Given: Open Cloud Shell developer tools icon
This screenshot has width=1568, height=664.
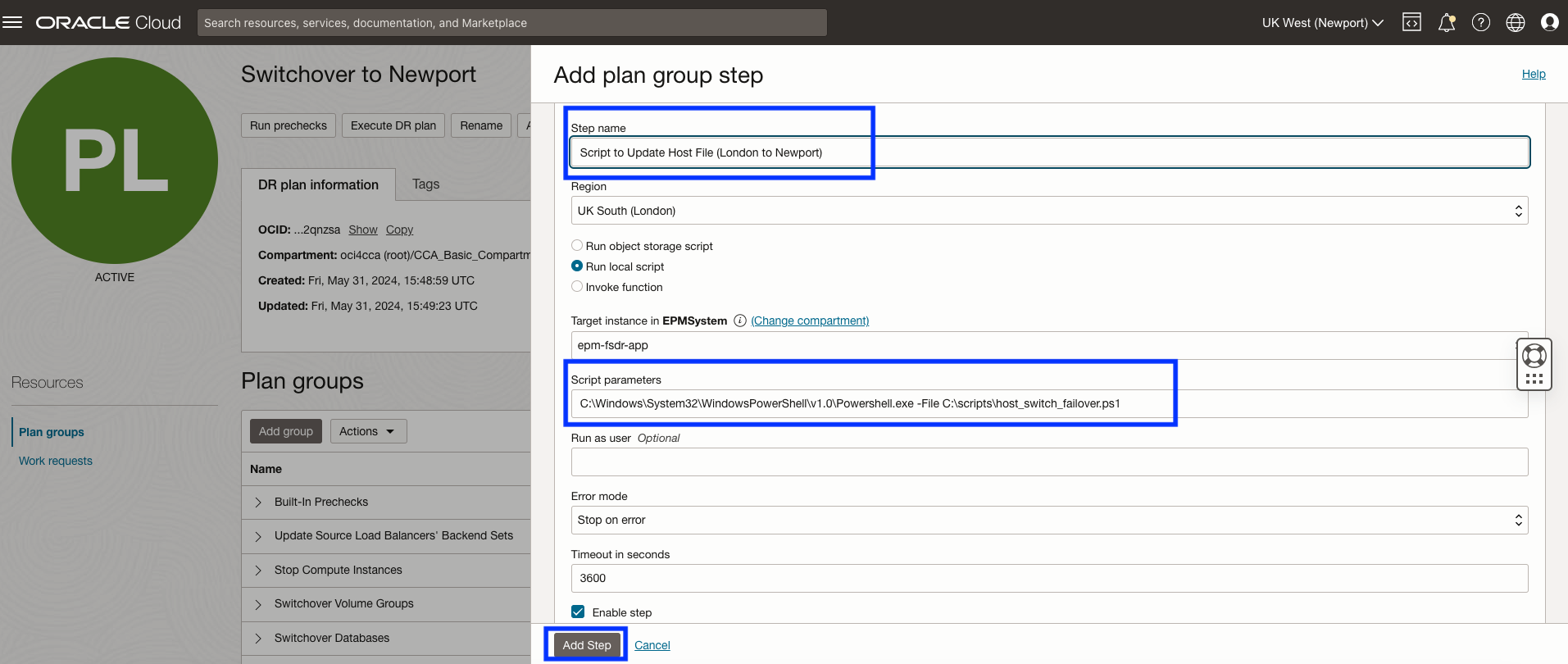Looking at the screenshot, I should click(1411, 22).
